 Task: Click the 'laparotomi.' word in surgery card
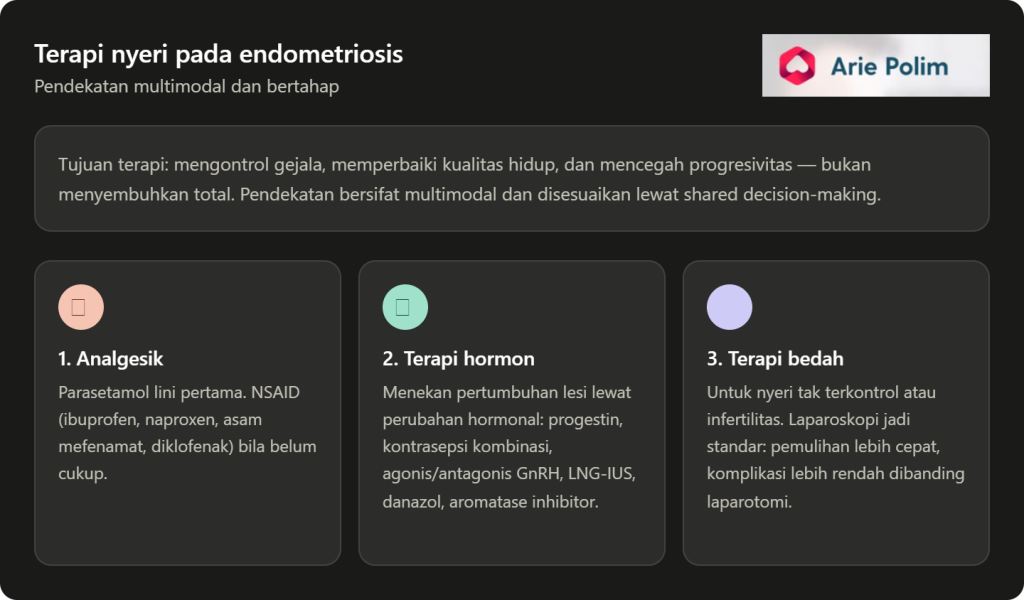coord(749,501)
